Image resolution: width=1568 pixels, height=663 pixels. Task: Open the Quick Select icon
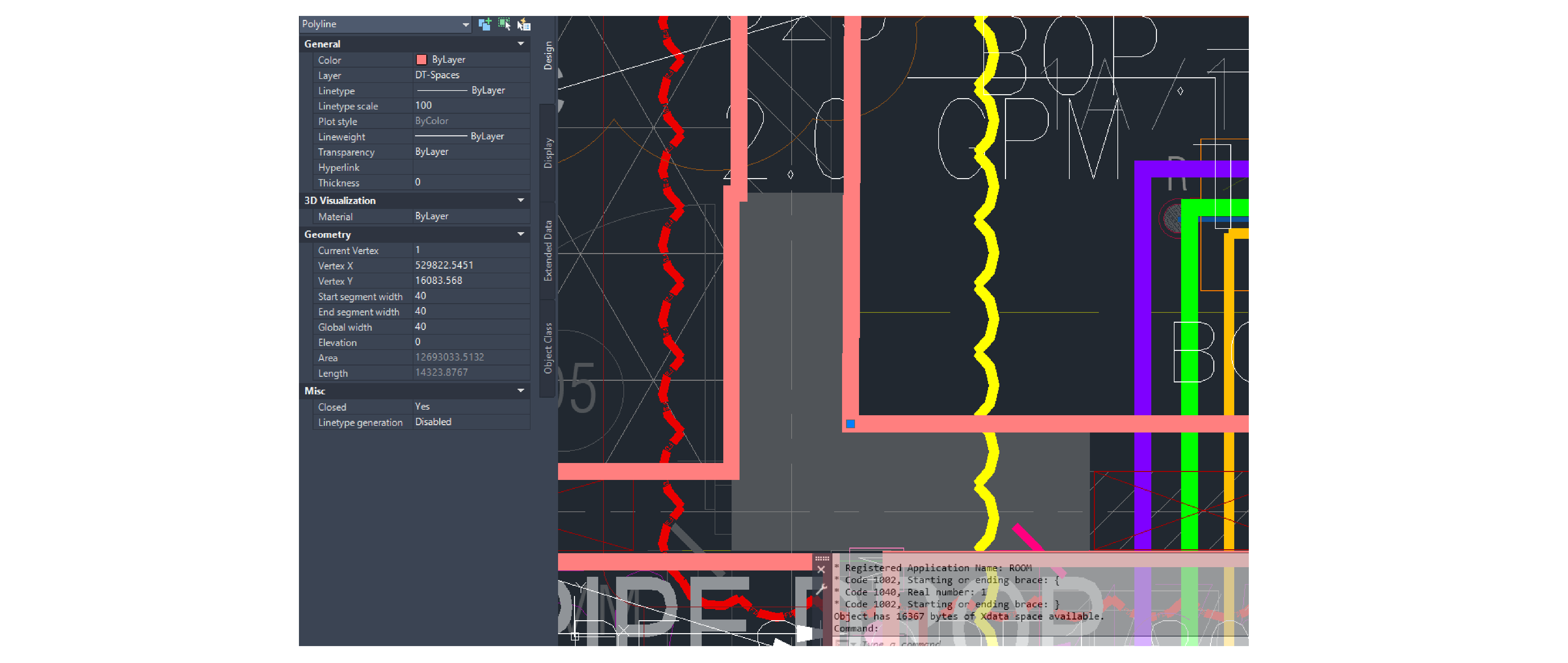pyautogui.click(x=524, y=24)
